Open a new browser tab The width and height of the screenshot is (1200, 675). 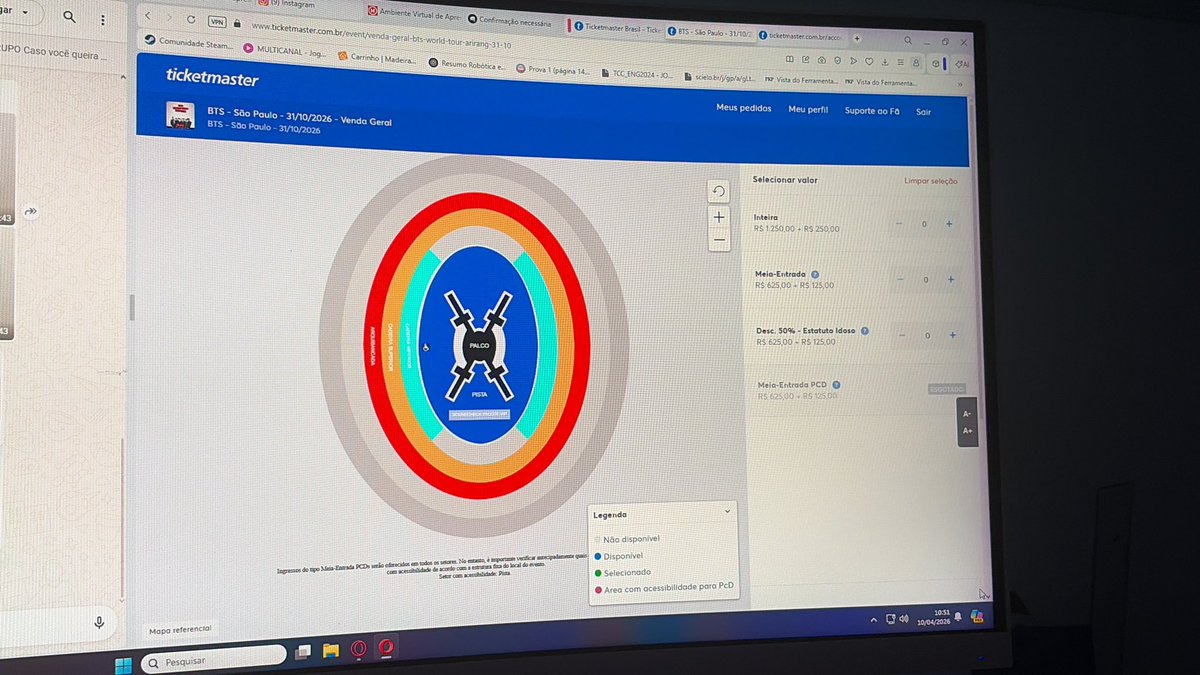point(856,37)
